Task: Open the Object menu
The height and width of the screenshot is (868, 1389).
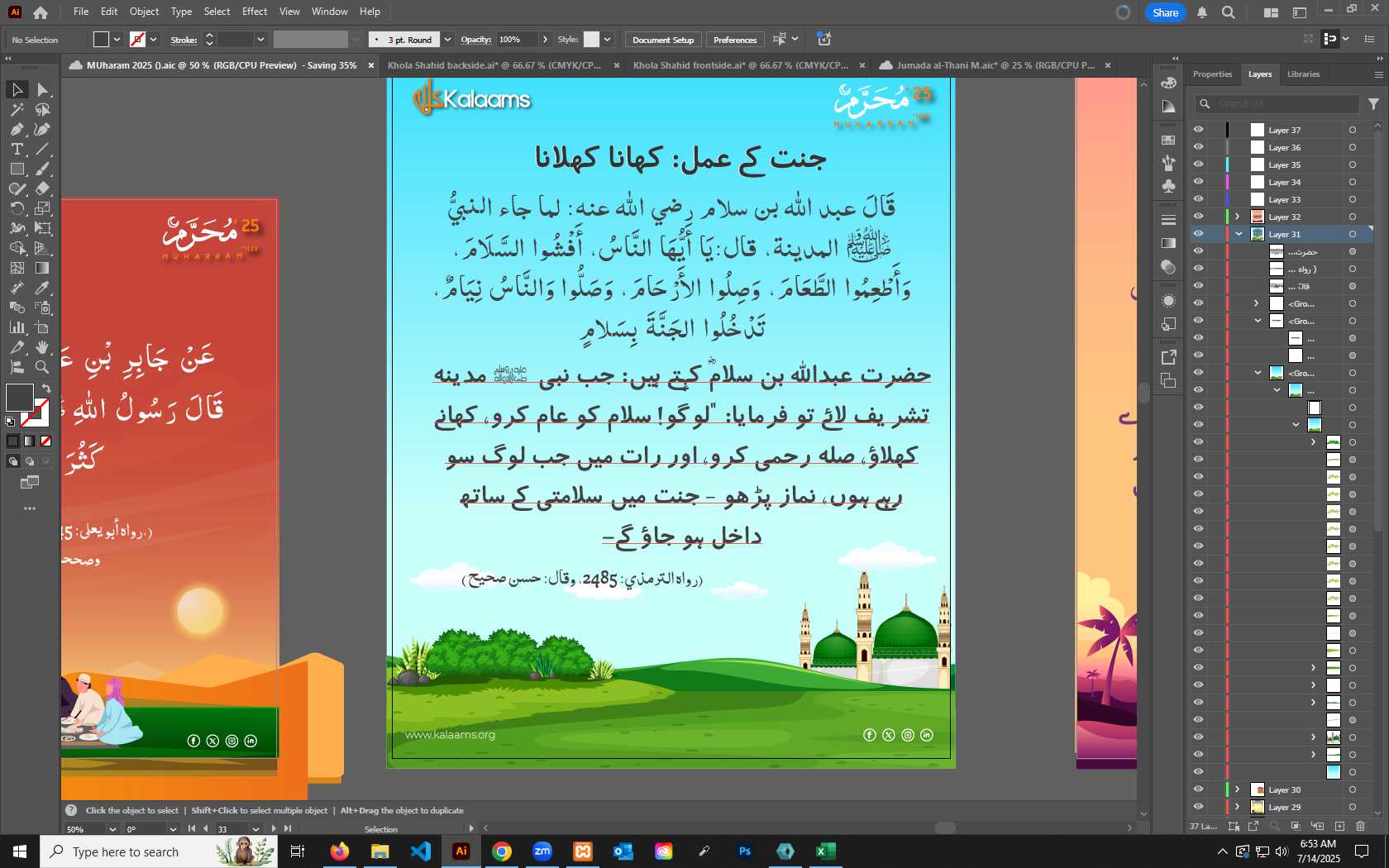Action: point(144,12)
